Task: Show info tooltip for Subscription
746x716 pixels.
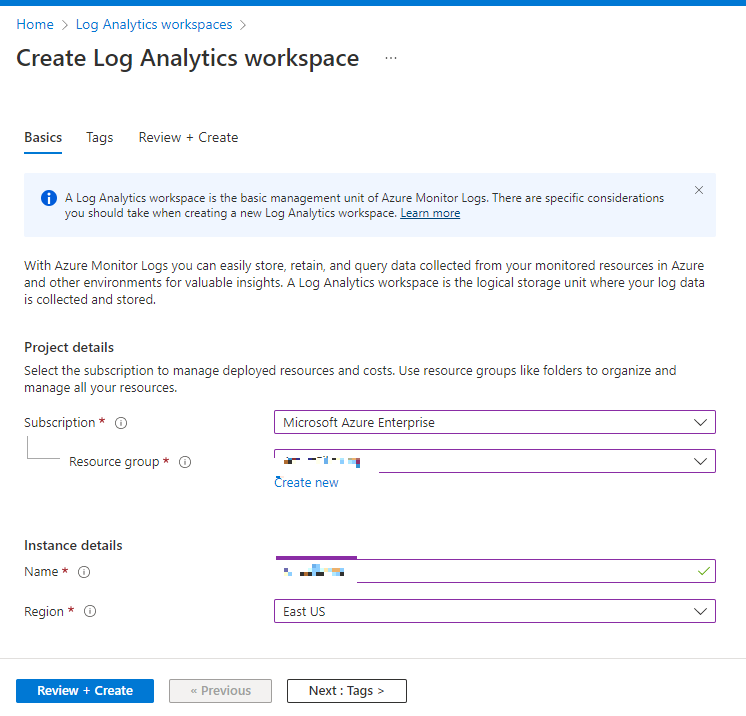Action: (x=121, y=423)
